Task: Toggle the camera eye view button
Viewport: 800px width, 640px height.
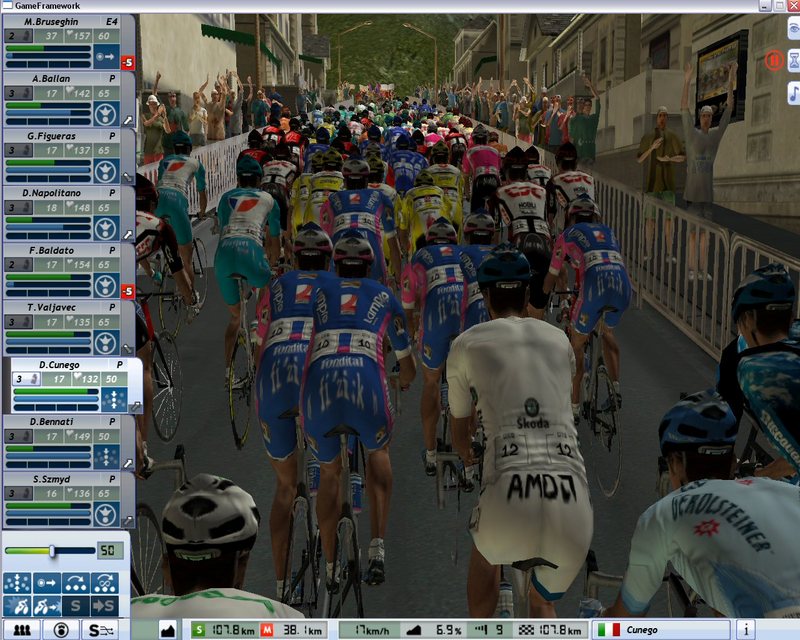Action: click(x=793, y=30)
